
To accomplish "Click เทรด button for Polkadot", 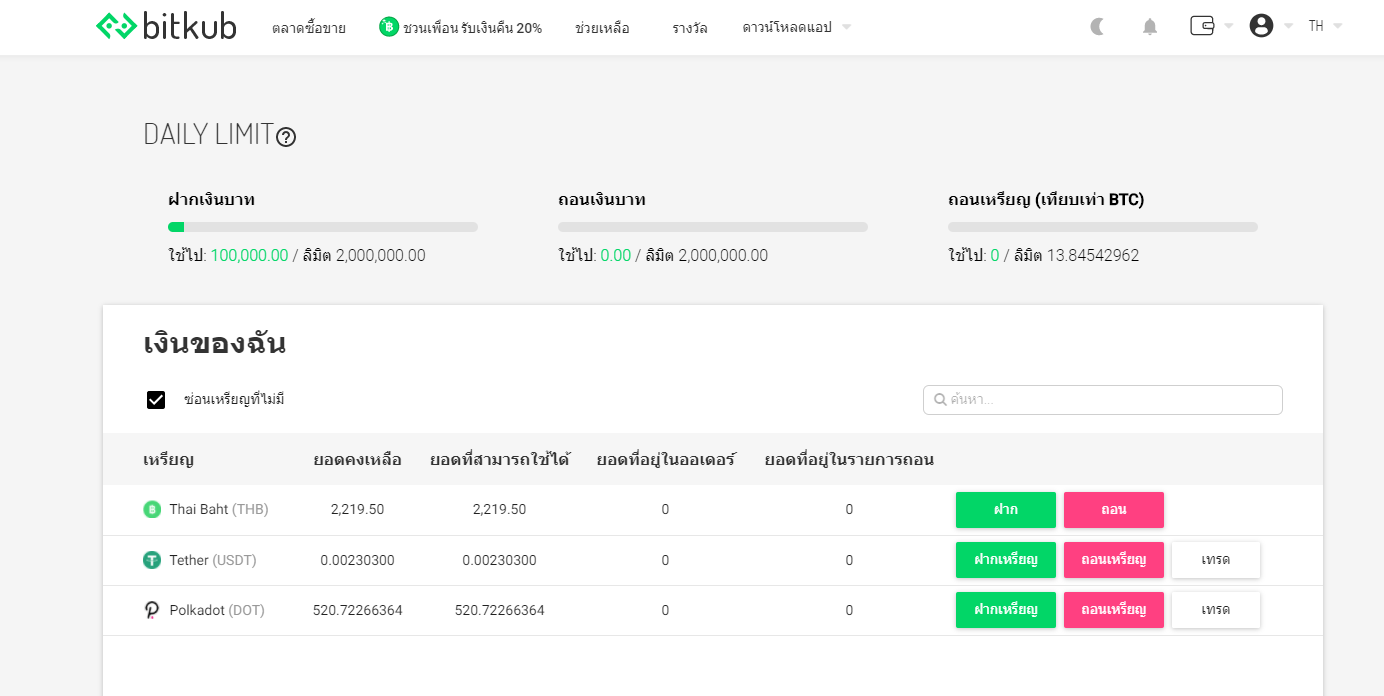I will [x=1216, y=610].
